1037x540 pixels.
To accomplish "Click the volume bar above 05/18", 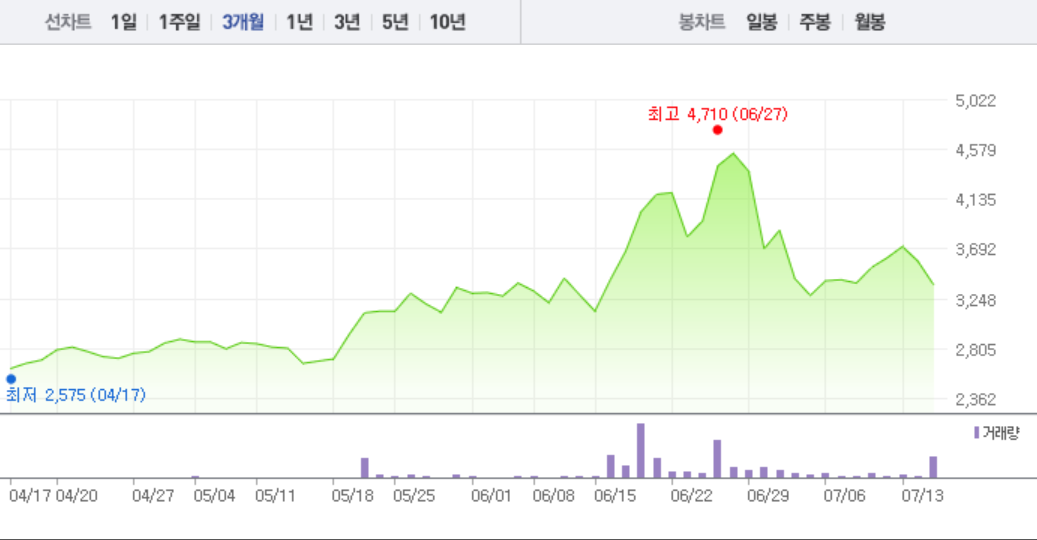I will [365, 467].
